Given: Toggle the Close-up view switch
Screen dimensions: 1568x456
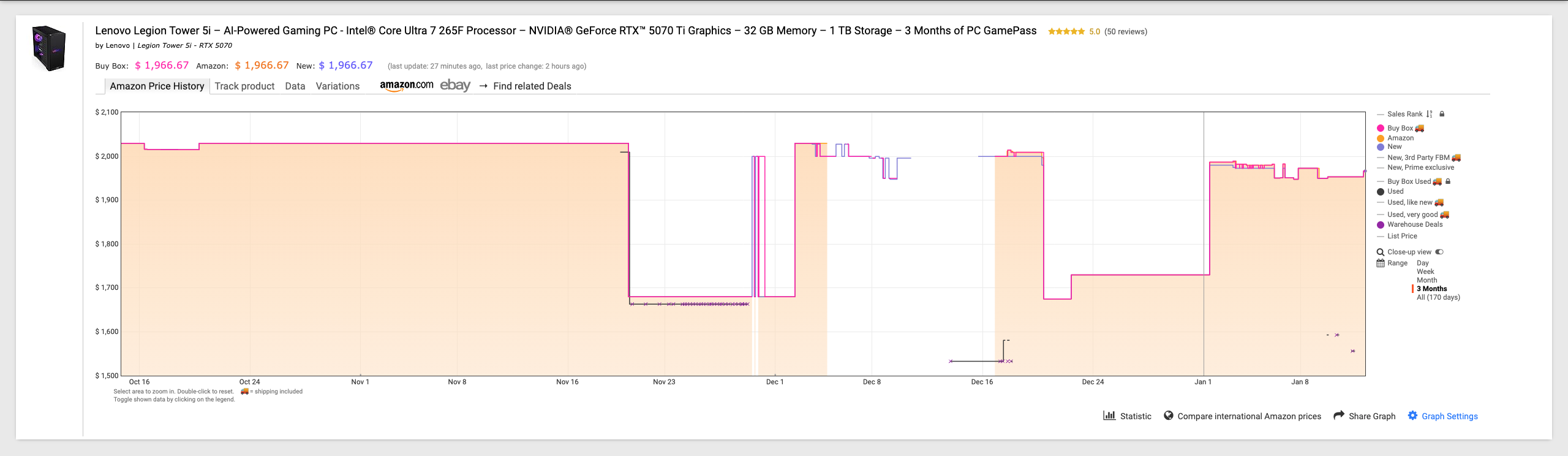Looking at the screenshot, I should tap(1439, 252).
